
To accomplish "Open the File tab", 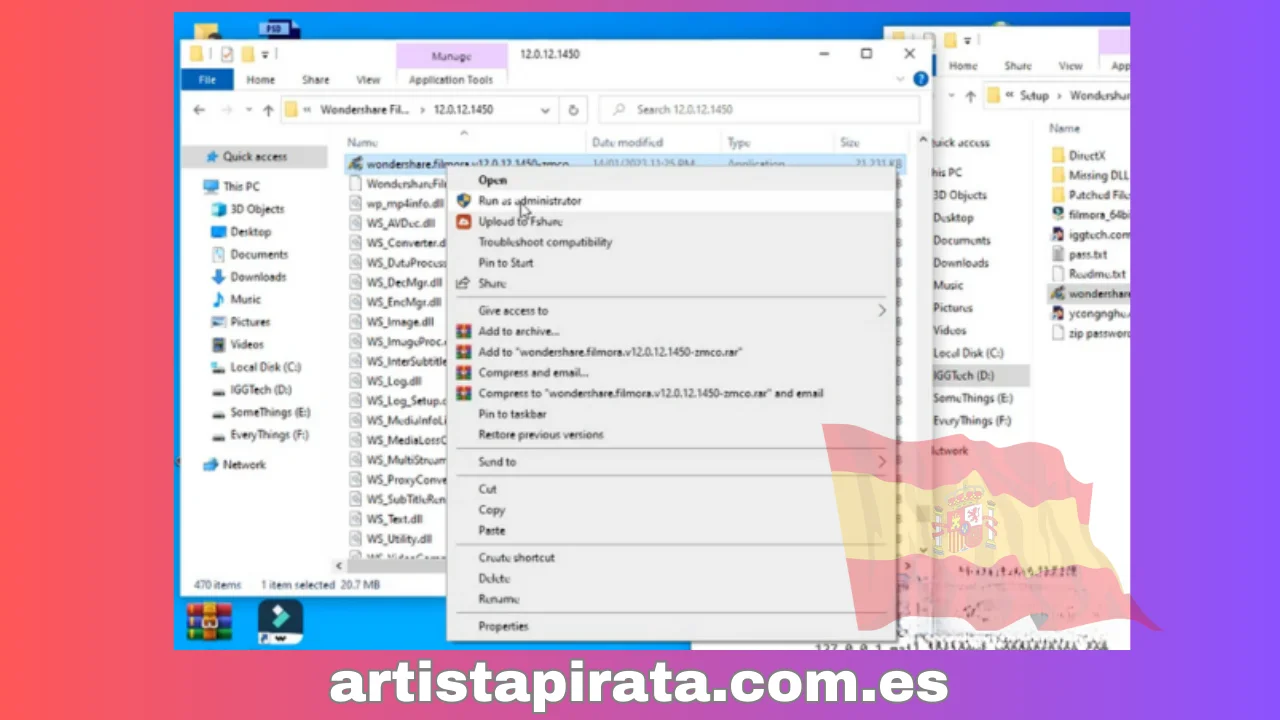I will tap(207, 80).
